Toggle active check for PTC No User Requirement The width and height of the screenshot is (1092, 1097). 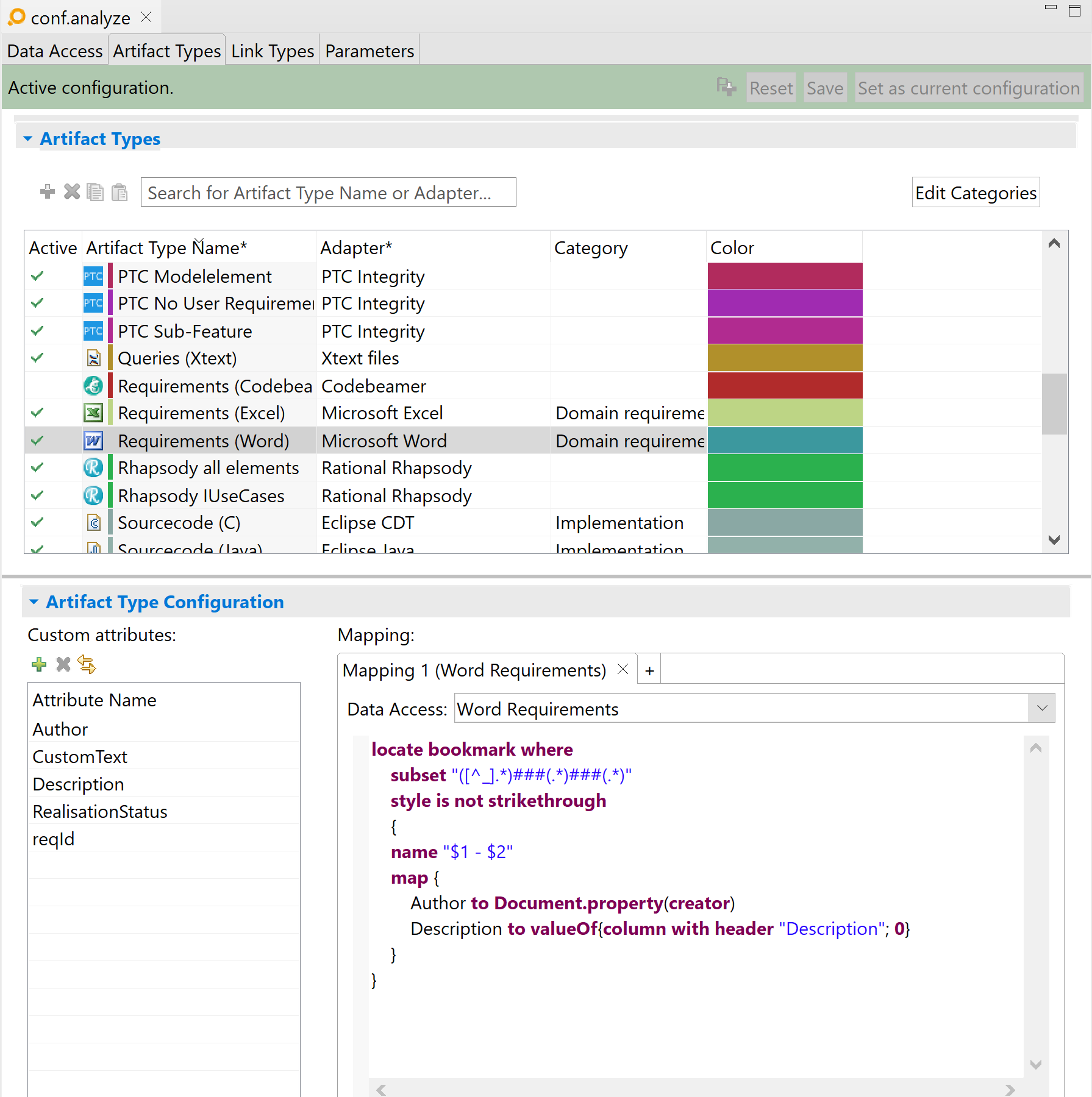coord(37,303)
